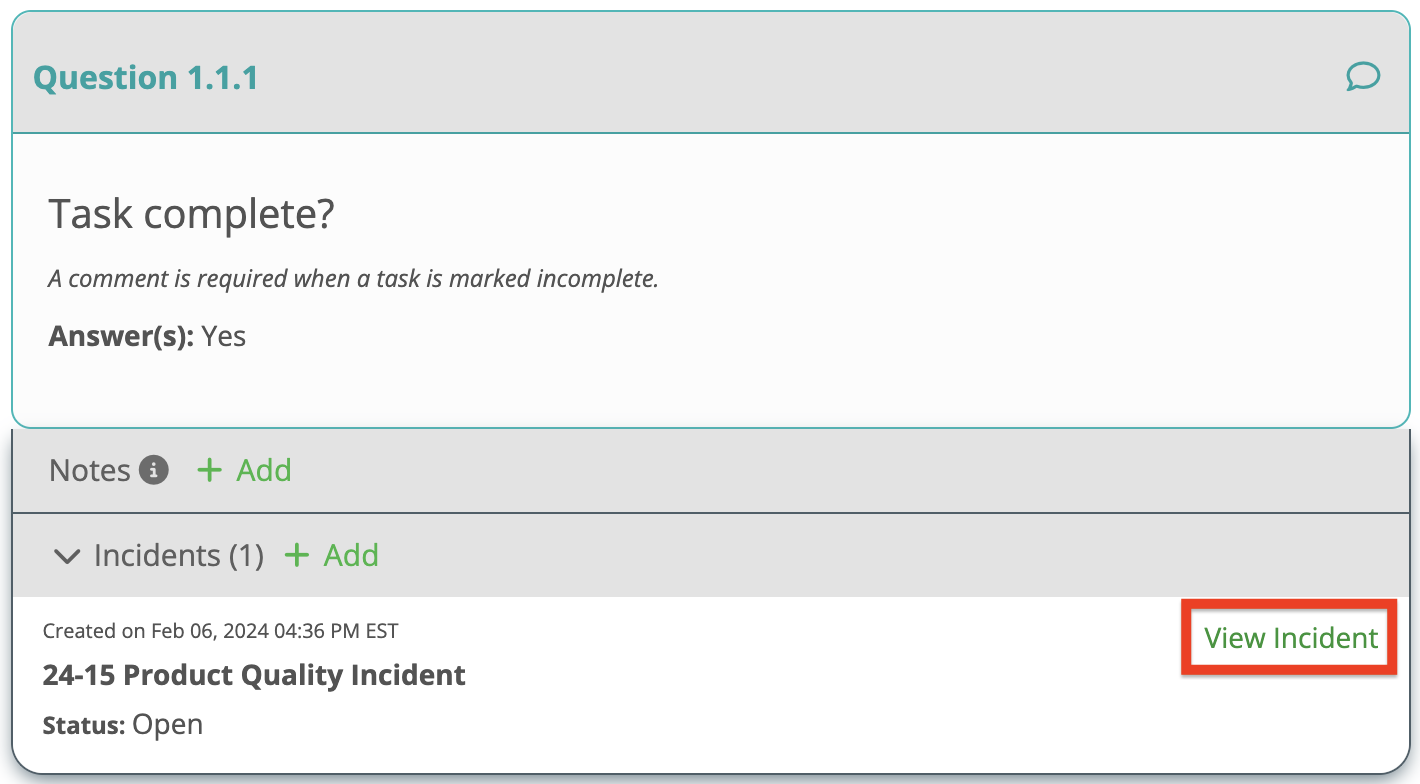The height and width of the screenshot is (784, 1420).
Task: Open the View Incident link
Action: tap(1291, 638)
